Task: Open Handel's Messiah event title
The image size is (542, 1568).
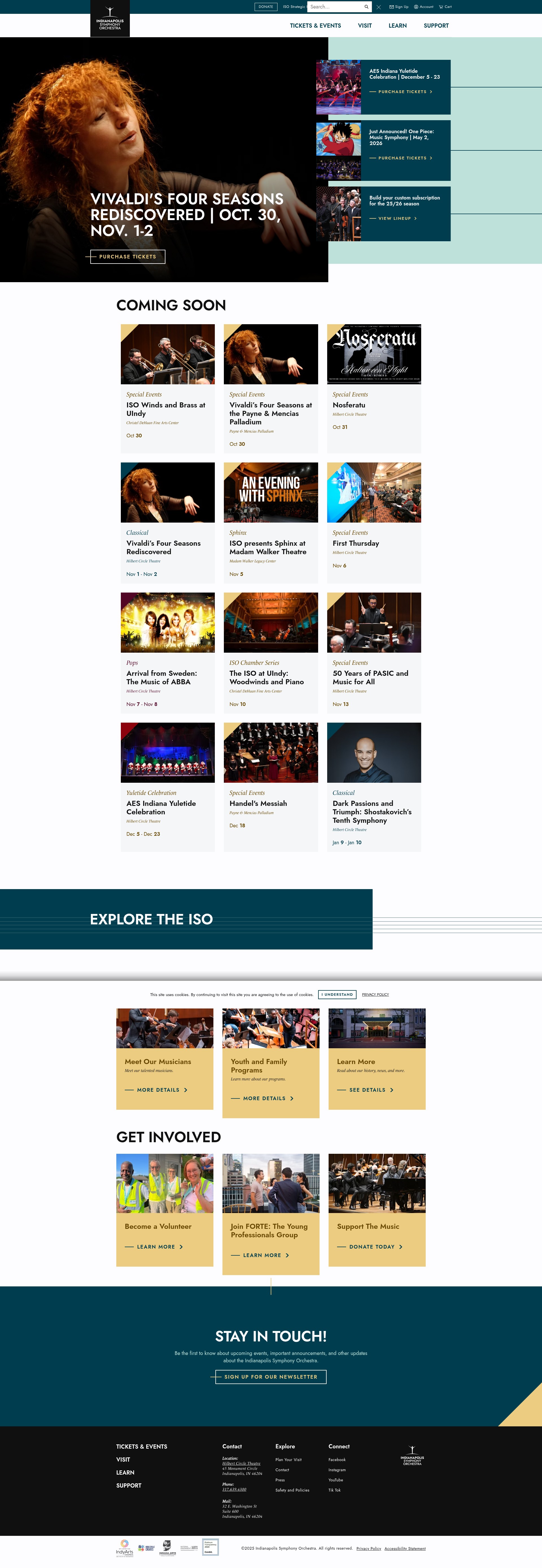Action: pyautogui.click(x=258, y=804)
